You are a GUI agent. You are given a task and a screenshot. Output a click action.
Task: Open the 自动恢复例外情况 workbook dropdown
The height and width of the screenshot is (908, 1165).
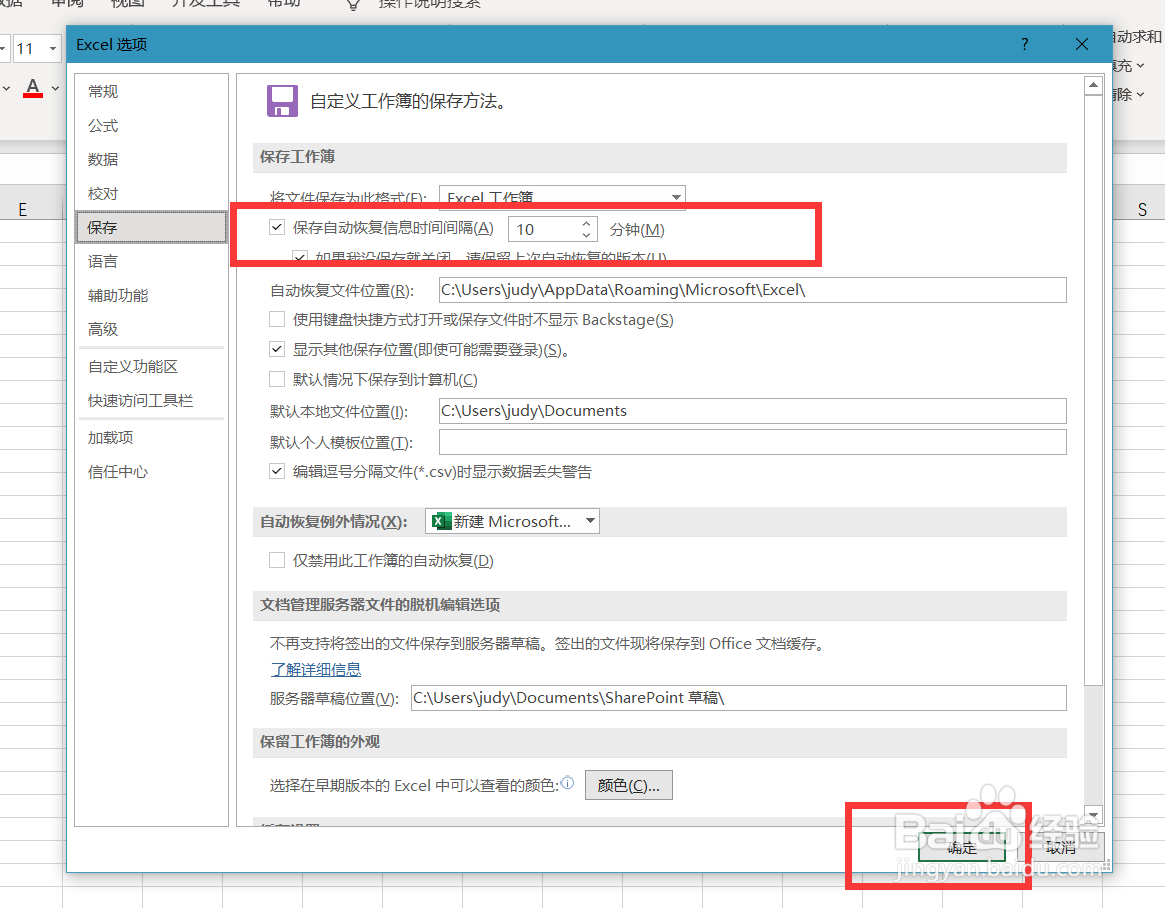pyautogui.click(x=512, y=521)
